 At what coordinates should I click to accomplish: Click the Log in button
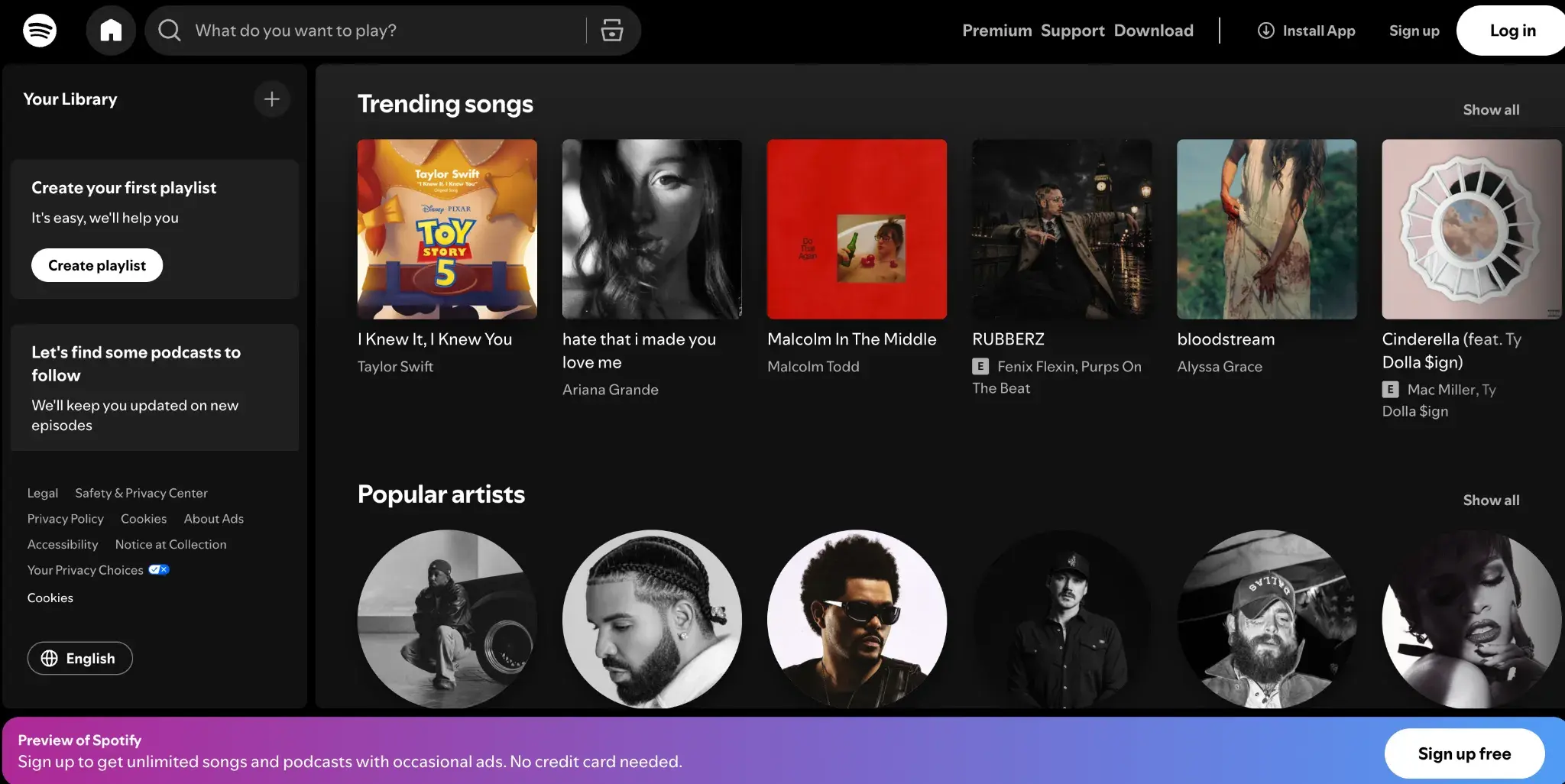(x=1512, y=31)
